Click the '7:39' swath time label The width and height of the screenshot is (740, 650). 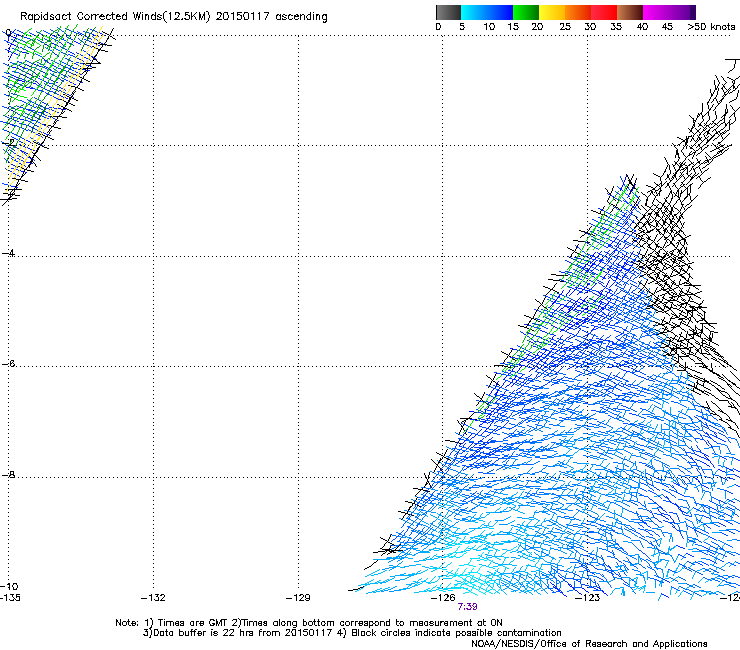coord(467,607)
